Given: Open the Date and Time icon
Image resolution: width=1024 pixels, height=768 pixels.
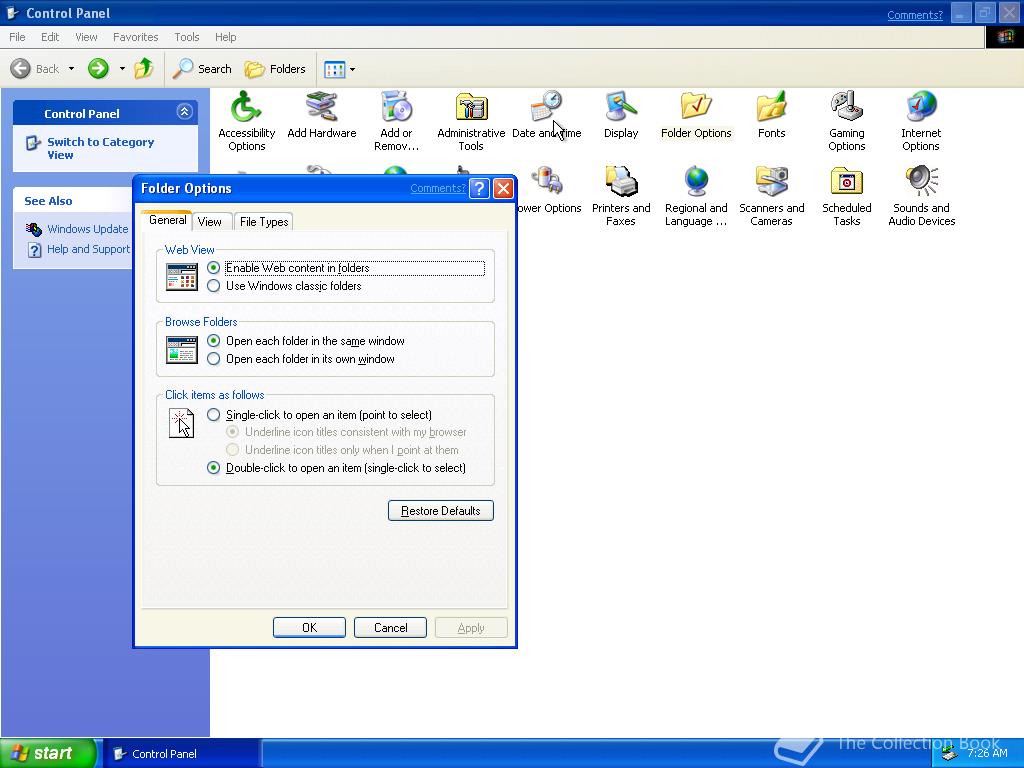Looking at the screenshot, I should 546,116.
